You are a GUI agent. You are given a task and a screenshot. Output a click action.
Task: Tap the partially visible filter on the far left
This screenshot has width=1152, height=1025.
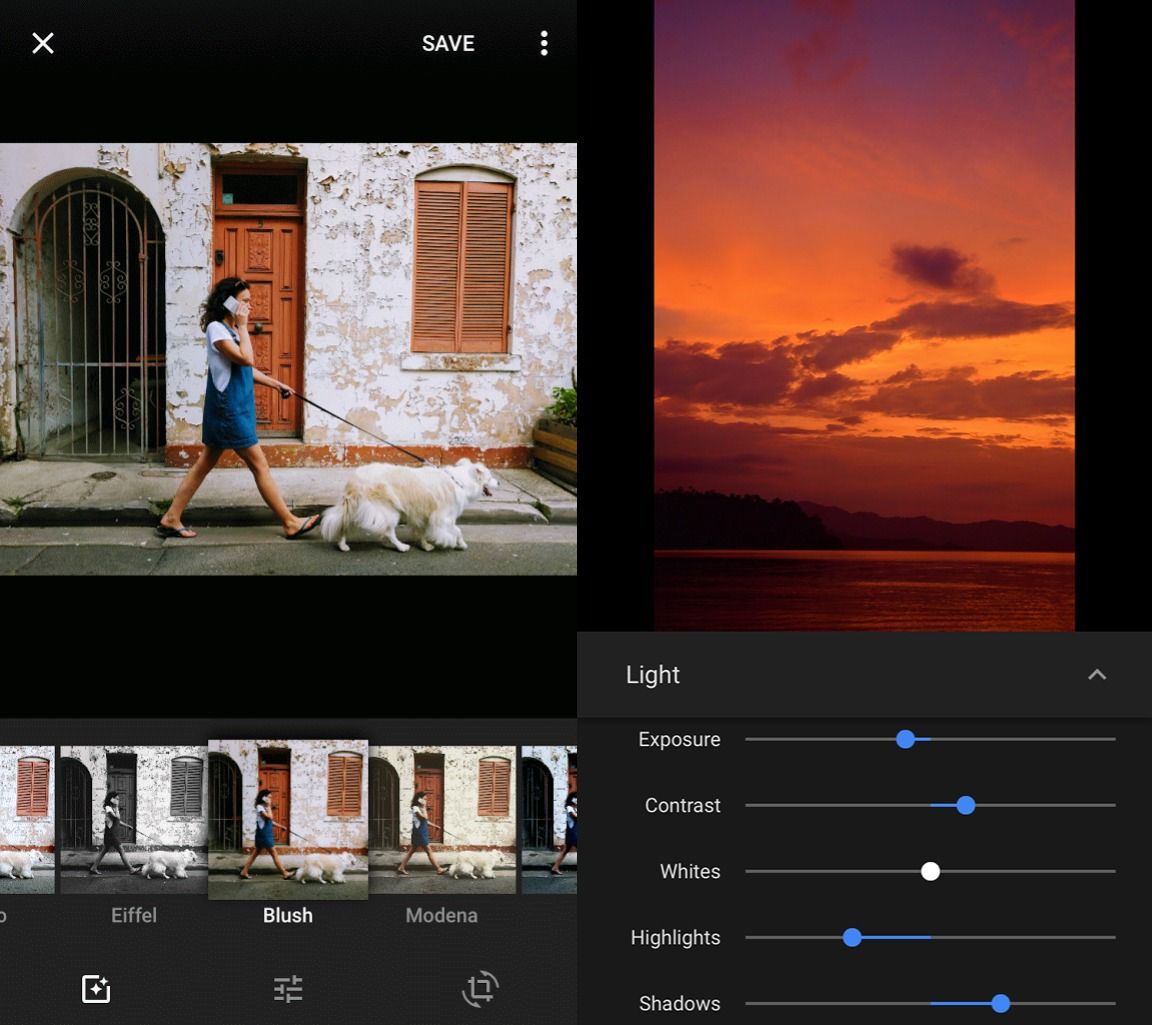pos(26,819)
